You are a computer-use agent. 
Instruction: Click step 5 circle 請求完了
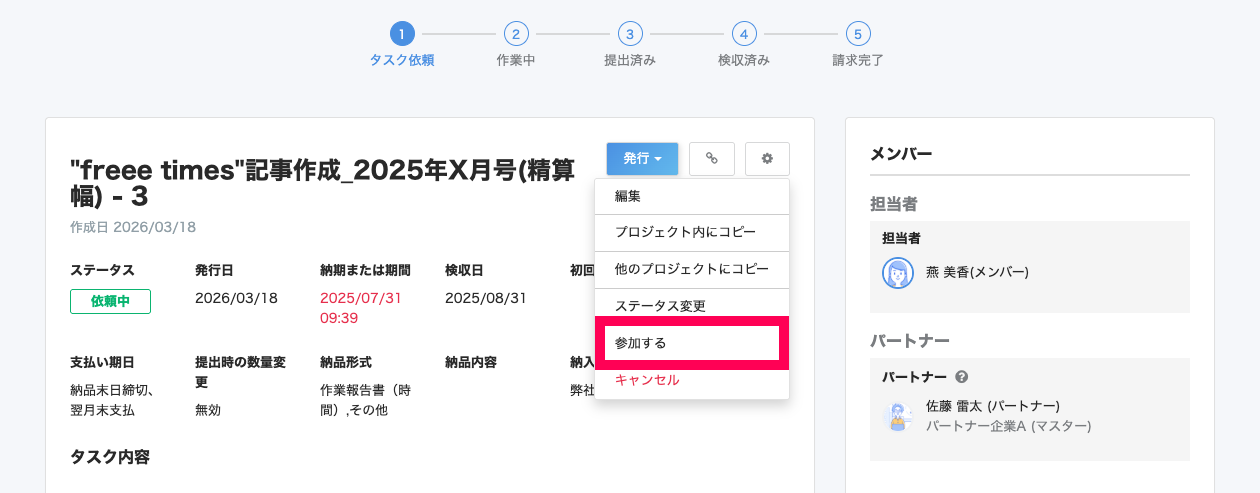tap(857, 34)
